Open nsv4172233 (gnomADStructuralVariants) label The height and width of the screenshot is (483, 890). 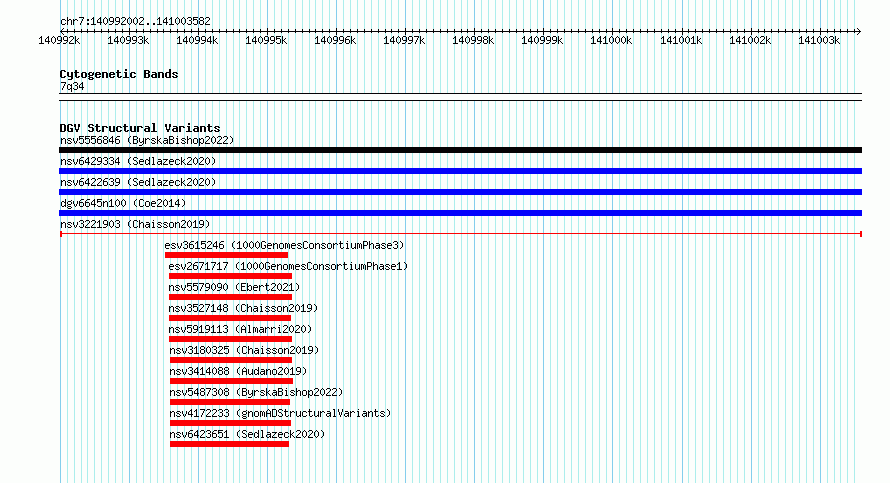(280, 413)
